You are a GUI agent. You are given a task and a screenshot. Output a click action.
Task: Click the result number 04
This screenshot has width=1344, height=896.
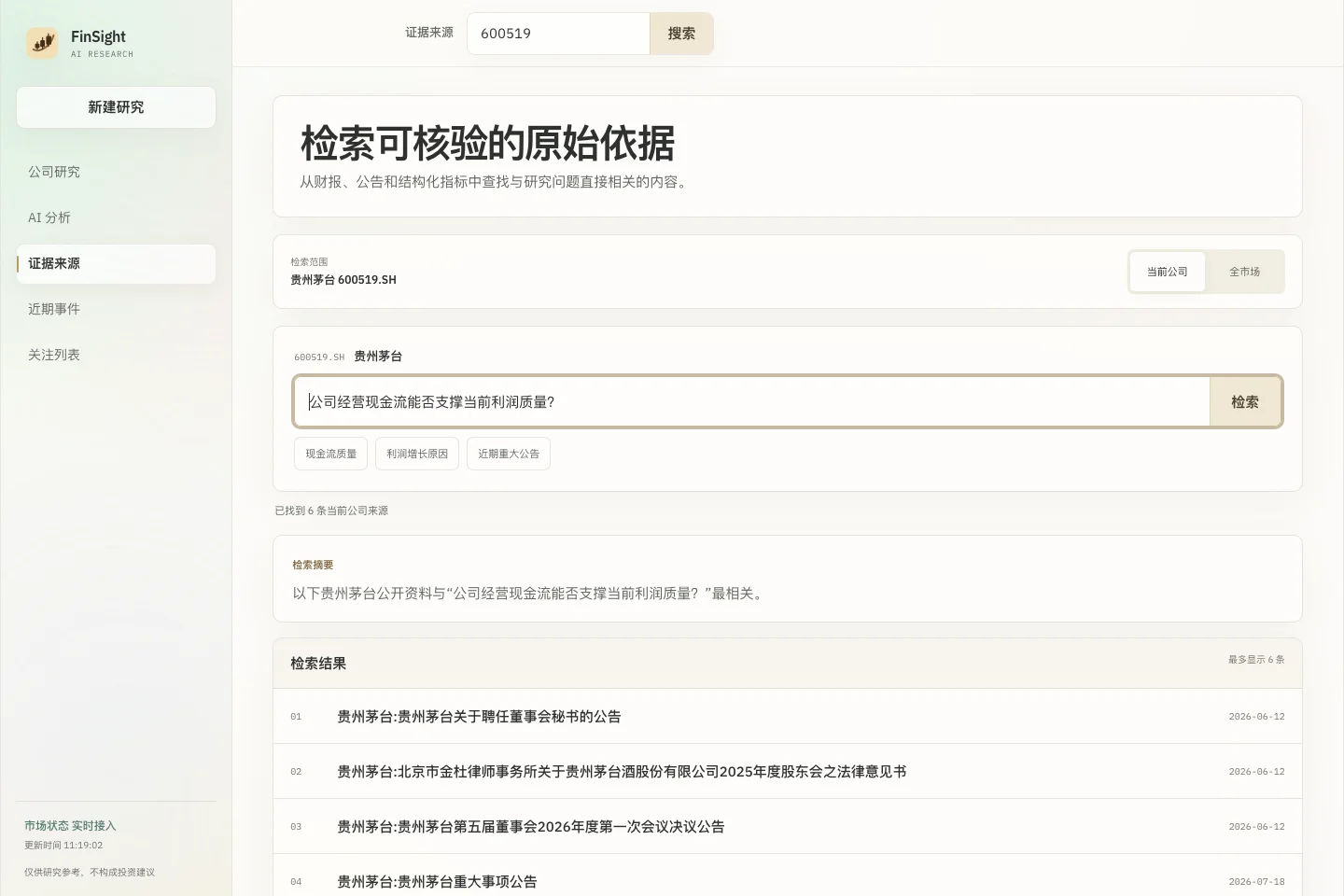[296, 881]
